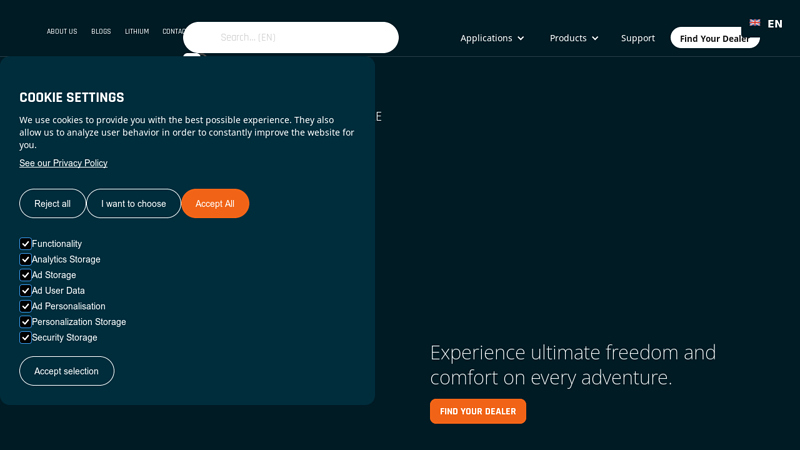Click the UK flag language icon
Screen dimensions: 800x450
pyautogui.click(x=755, y=23)
